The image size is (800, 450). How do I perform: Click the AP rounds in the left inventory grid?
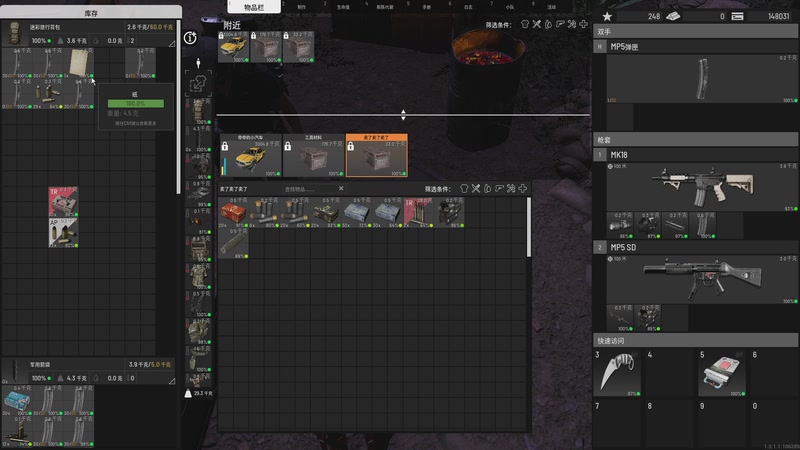(63, 233)
